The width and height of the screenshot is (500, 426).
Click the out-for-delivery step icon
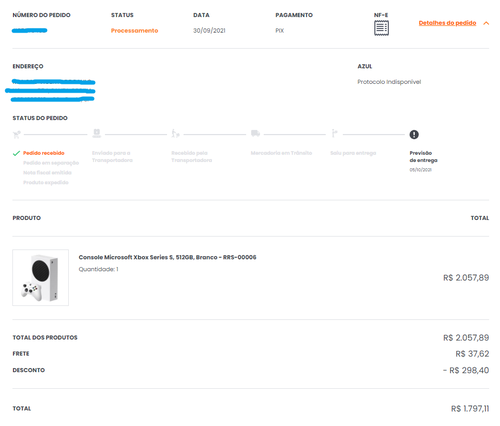[334, 133]
